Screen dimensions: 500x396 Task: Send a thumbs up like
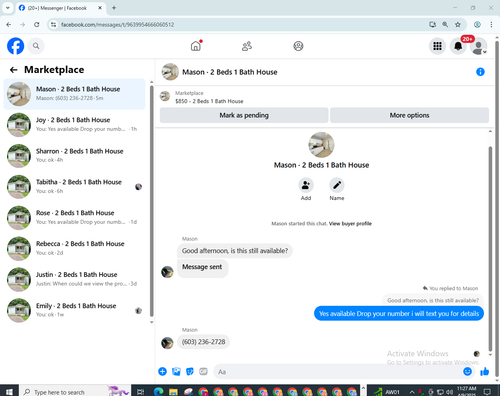click(x=485, y=371)
